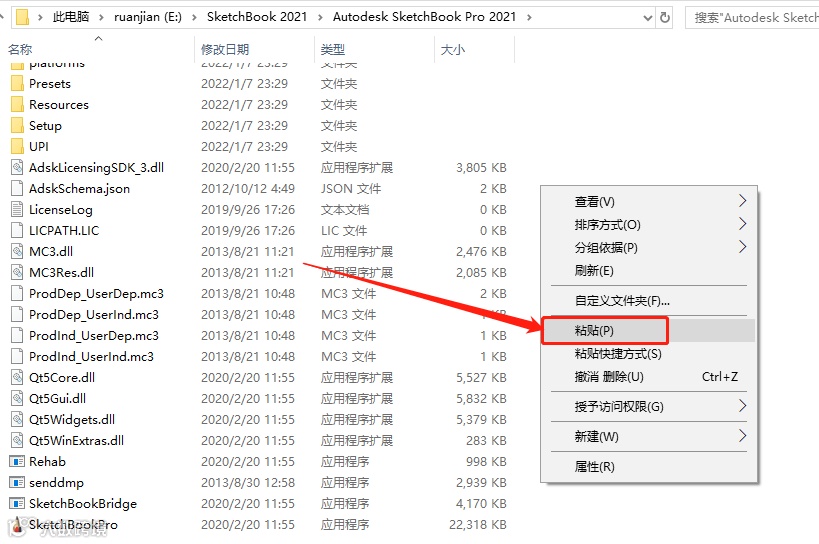Click the ProdInd_UserDep.mc3 file icon
The image size is (819, 544).
[x=17, y=335]
